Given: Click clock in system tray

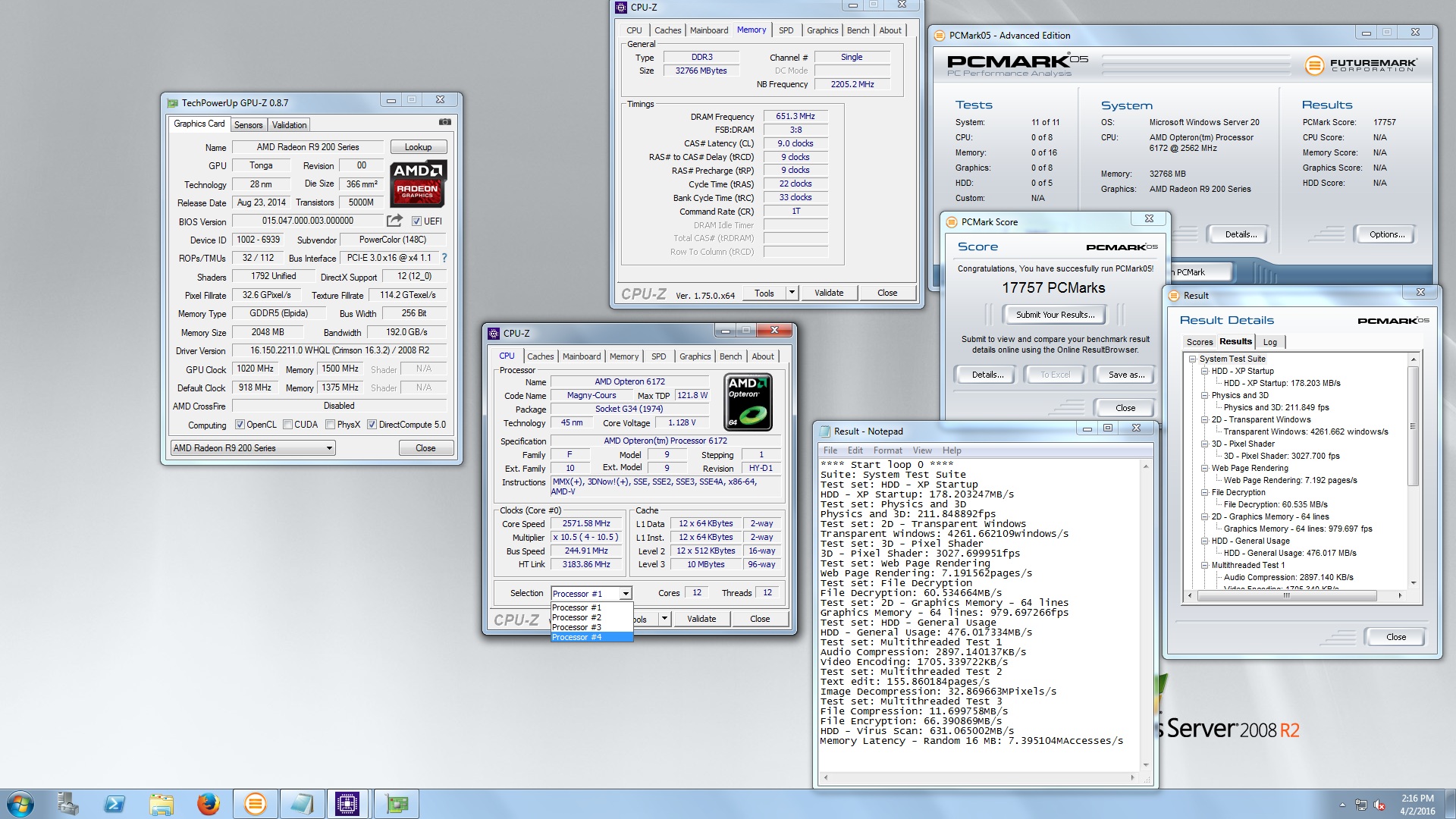Looking at the screenshot, I should click(x=1417, y=804).
